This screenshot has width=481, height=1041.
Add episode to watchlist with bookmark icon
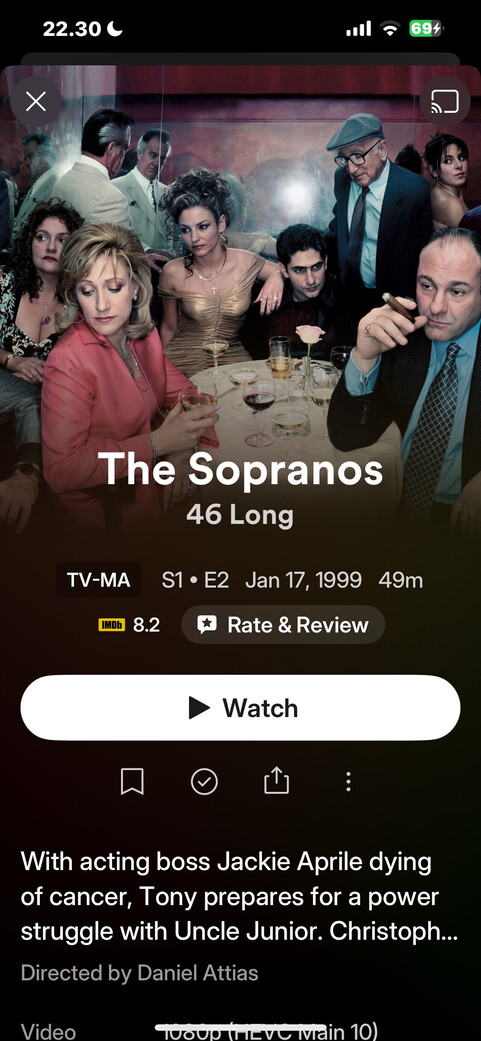(132, 781)
